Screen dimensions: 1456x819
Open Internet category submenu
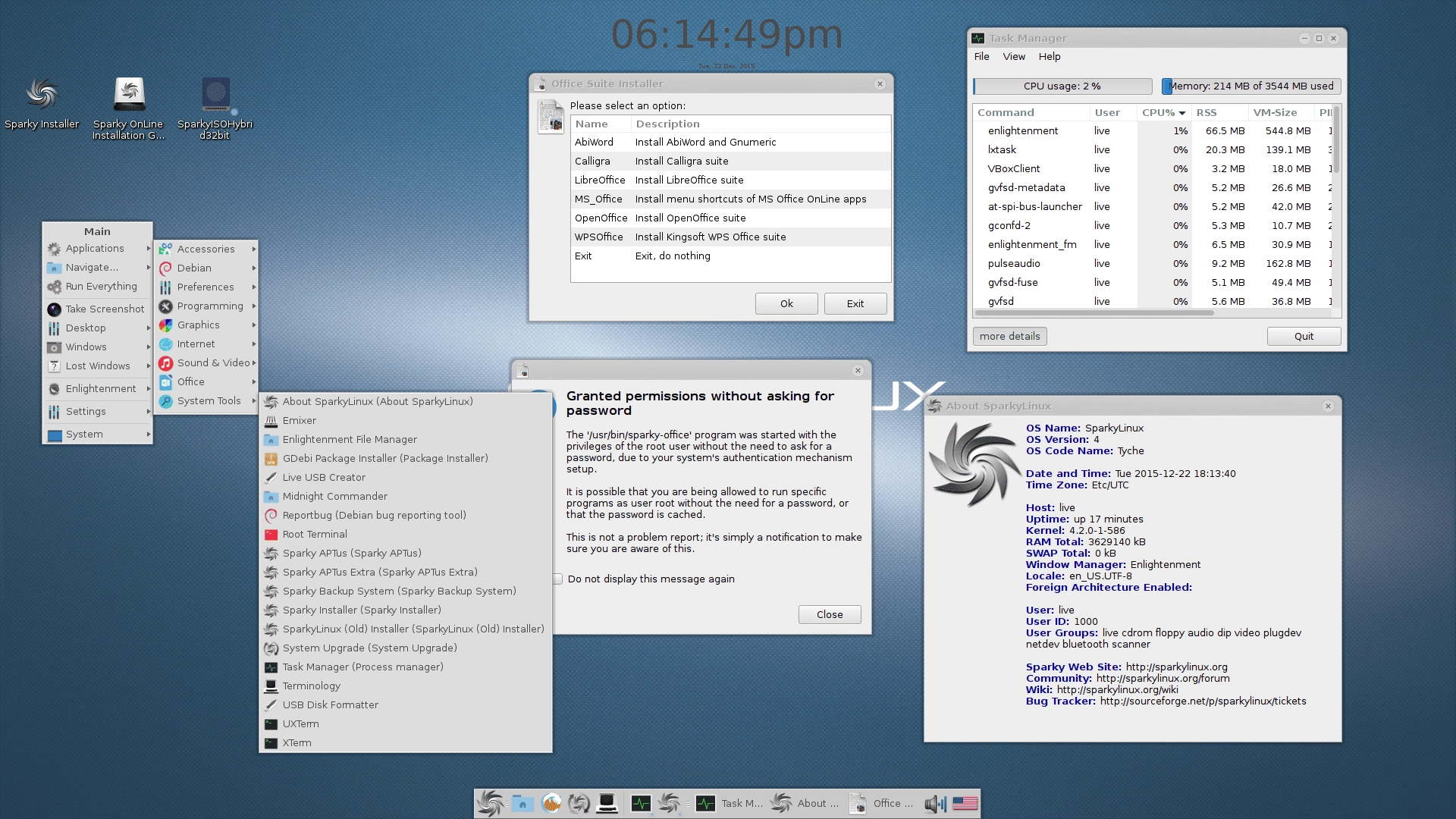pos(206,344)
